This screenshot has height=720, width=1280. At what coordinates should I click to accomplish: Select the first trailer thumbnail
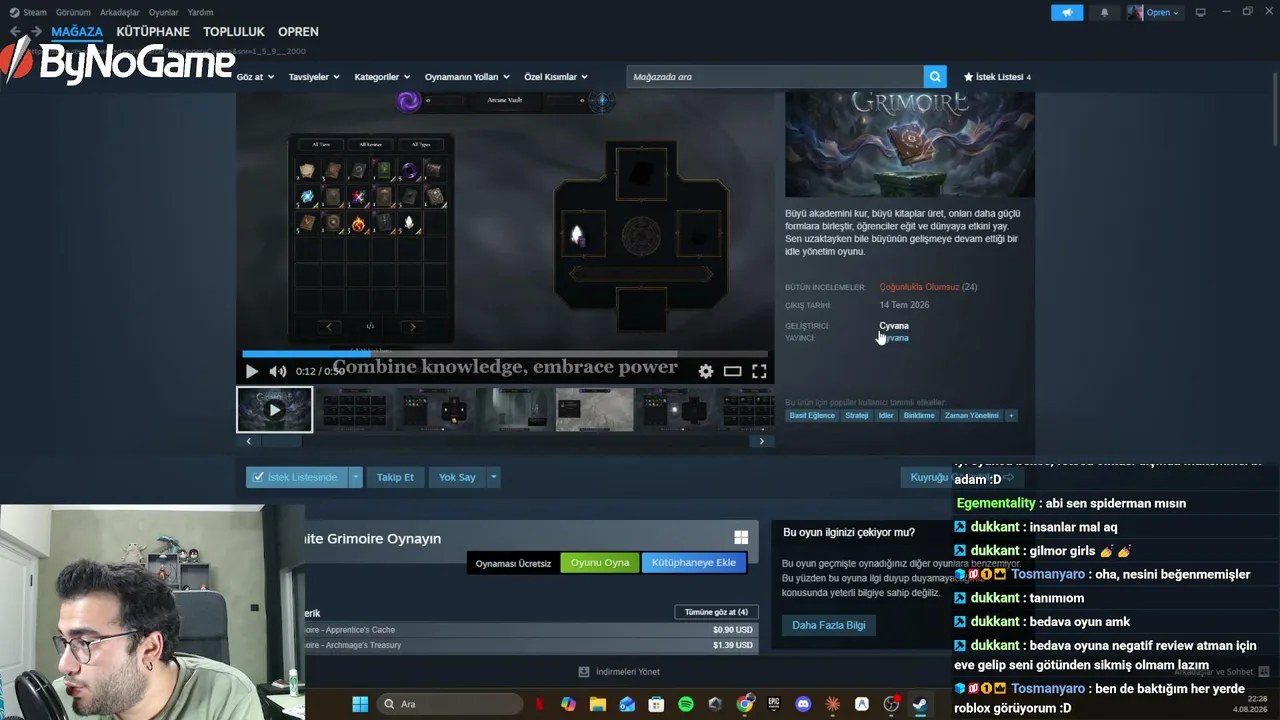tap(274, 410)
